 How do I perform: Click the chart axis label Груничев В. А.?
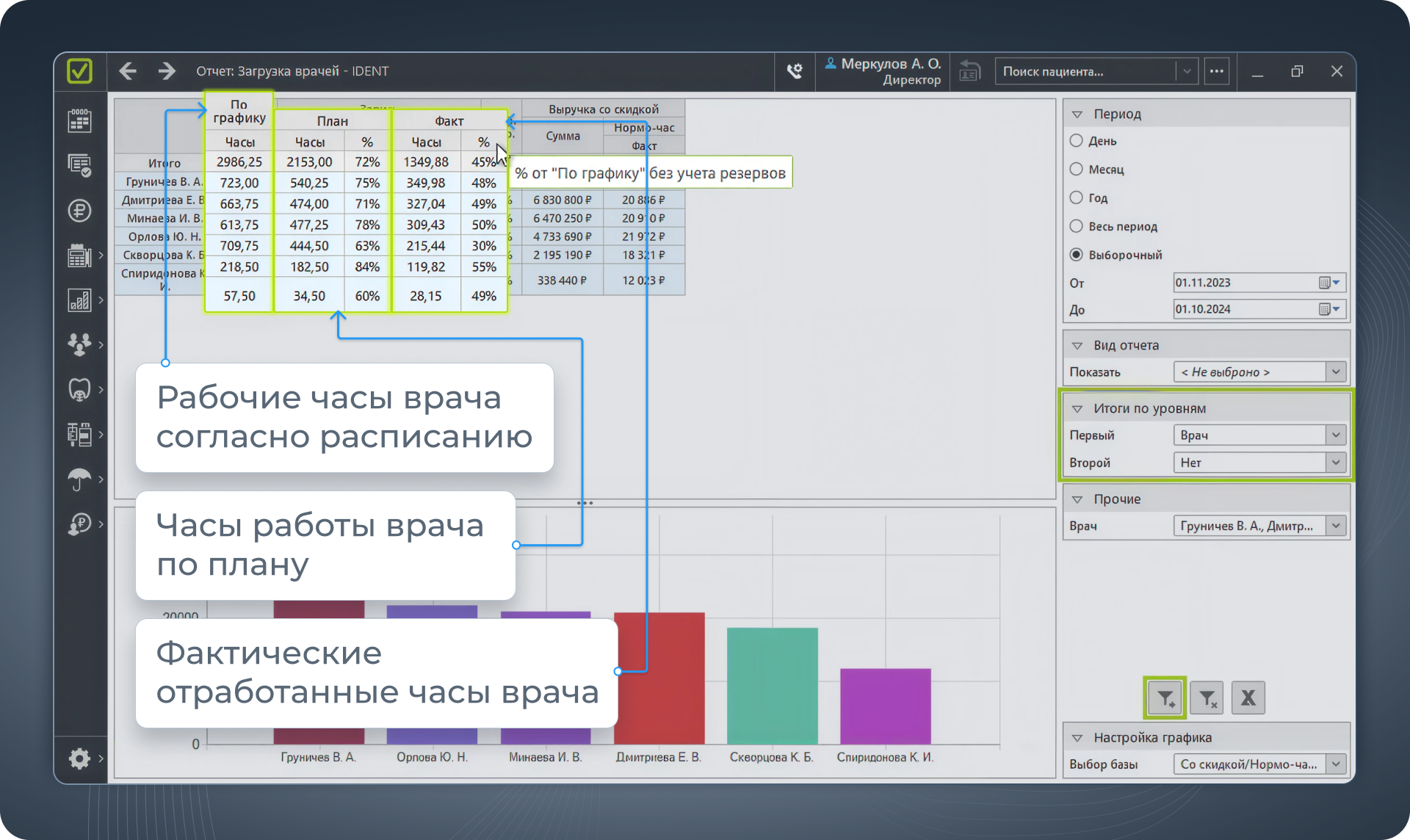319,757
